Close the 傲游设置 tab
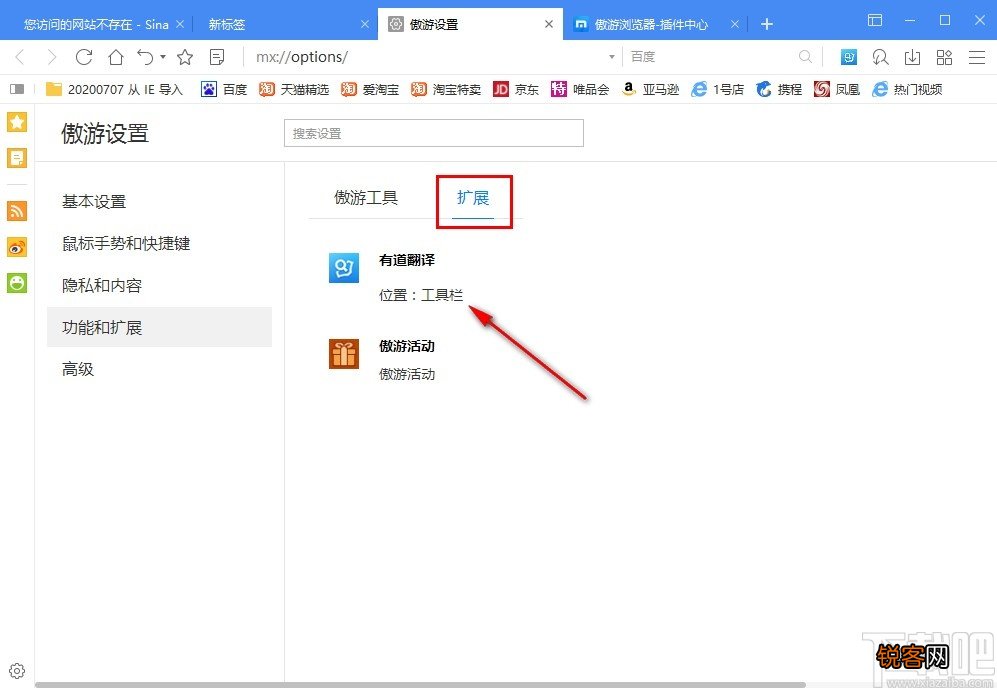The height and width of the screenshot is (688, 997). (549, 24)
